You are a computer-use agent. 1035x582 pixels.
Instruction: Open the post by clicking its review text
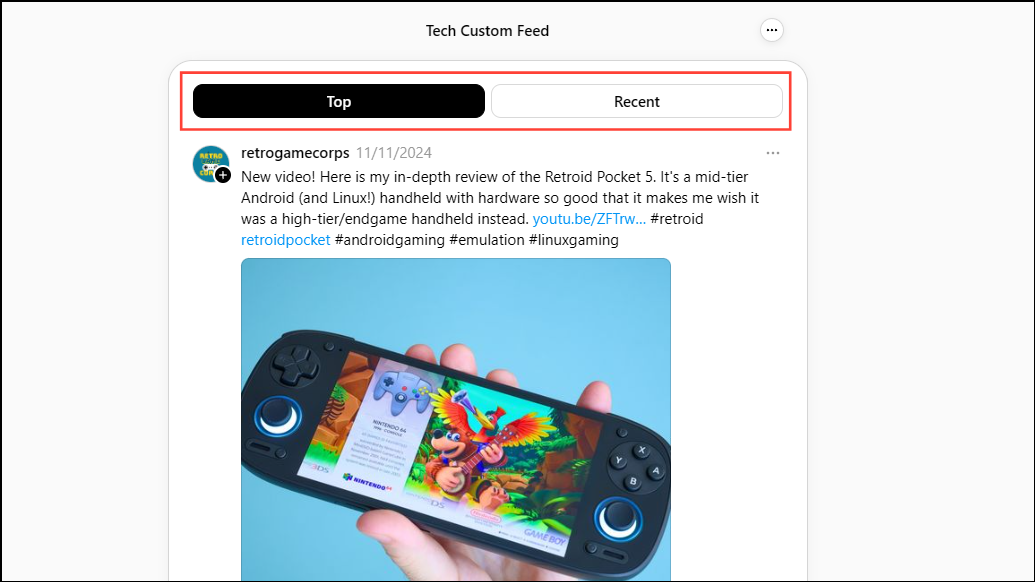tap(500, 198)
